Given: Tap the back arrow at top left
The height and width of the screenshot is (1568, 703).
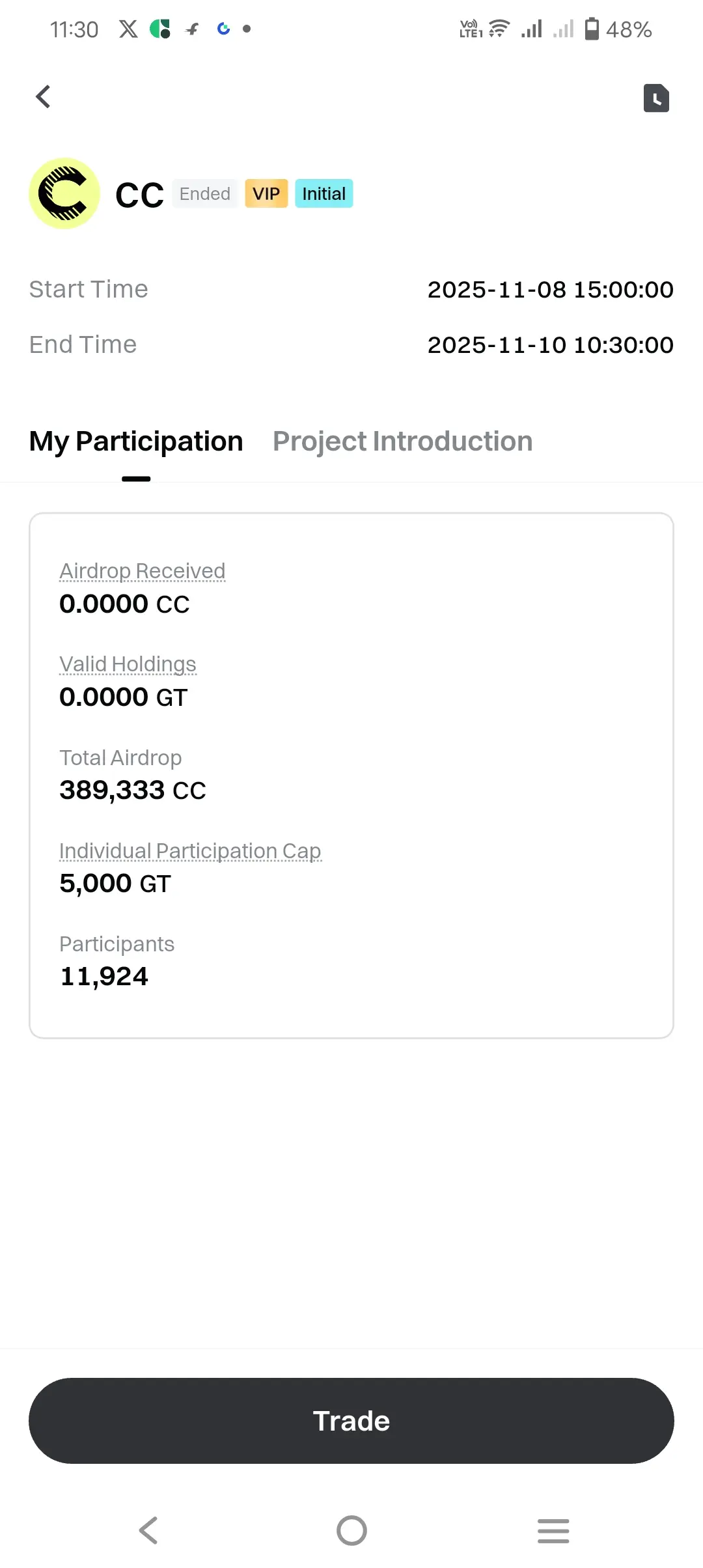Looking at the screenshot, I should [43, 97].
